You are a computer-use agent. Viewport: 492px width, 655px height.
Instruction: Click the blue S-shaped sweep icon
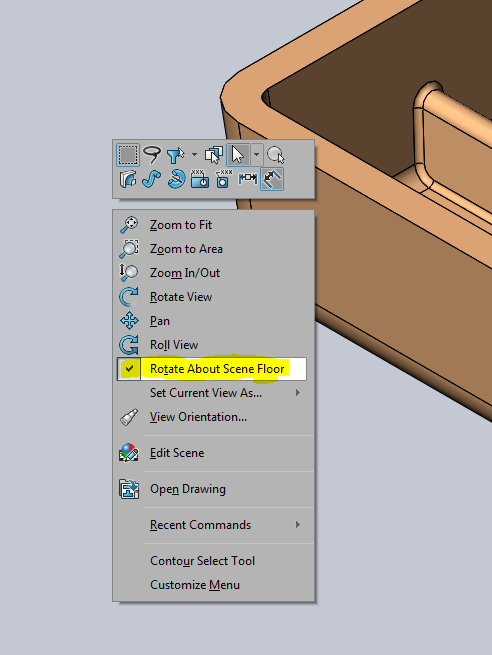click(152, 179)
